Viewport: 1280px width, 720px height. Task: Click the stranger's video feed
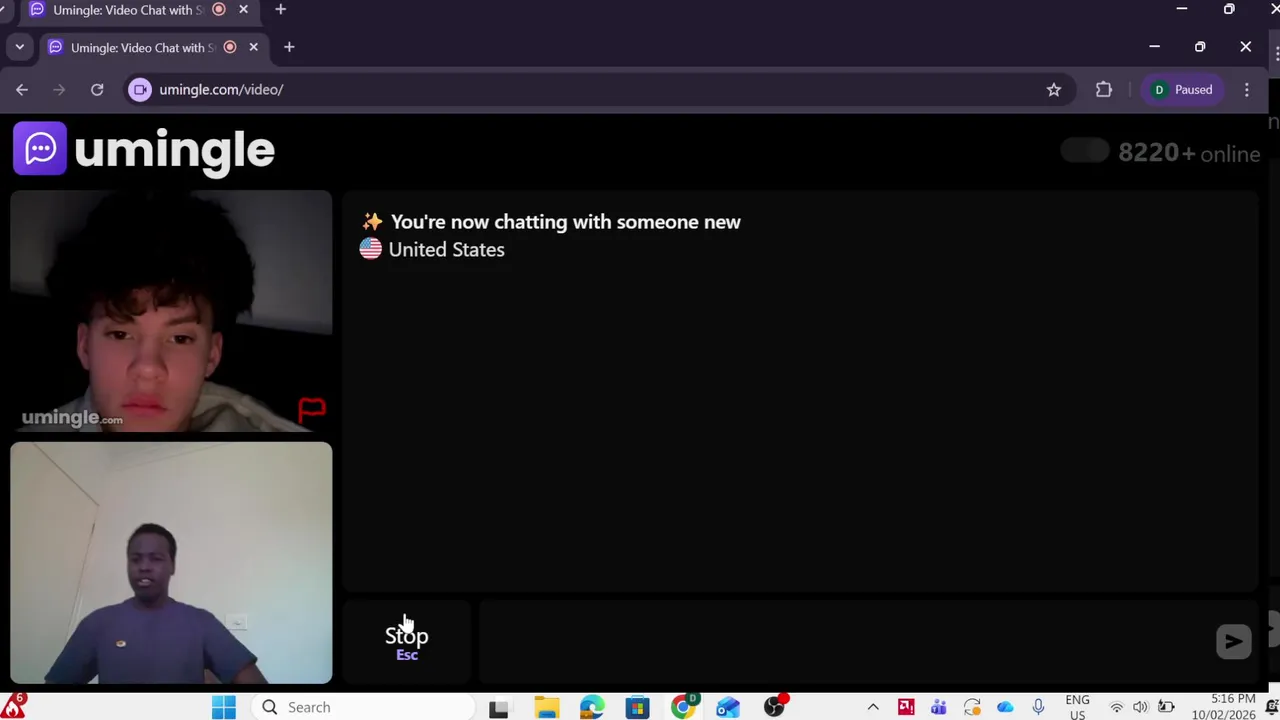[171, 311]
